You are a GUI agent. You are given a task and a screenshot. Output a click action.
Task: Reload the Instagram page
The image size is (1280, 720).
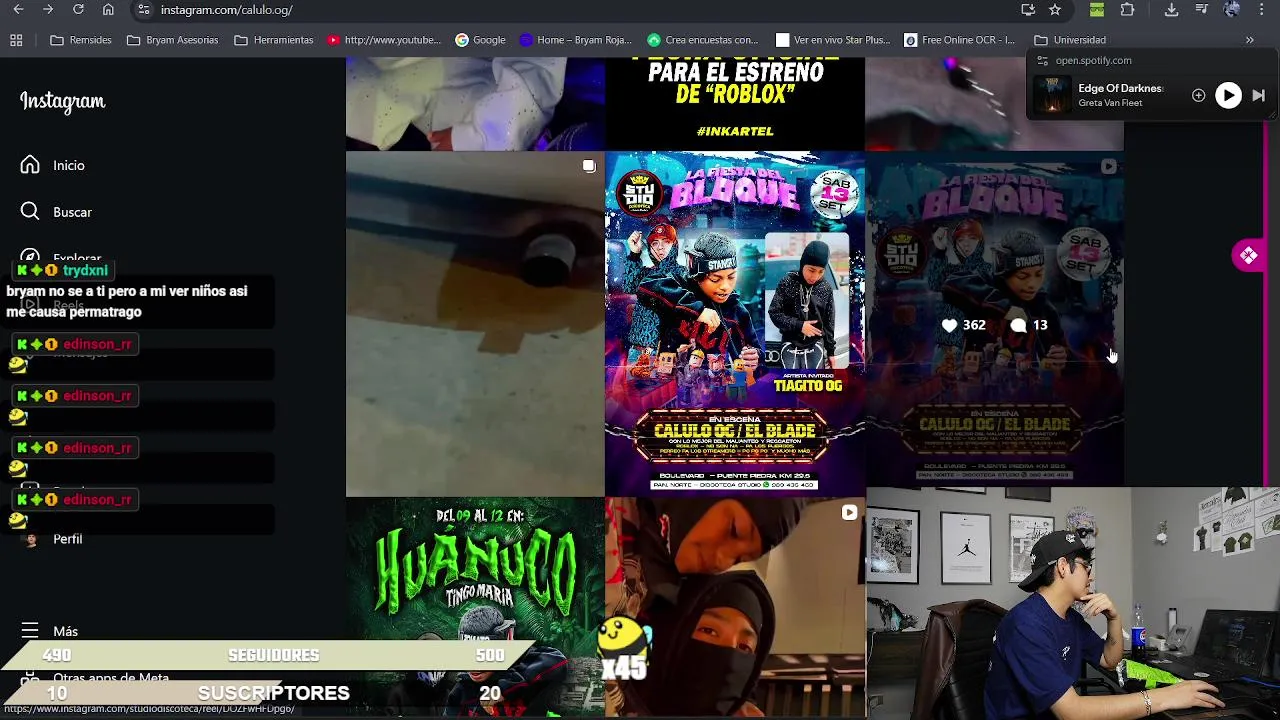coord(78,10)
